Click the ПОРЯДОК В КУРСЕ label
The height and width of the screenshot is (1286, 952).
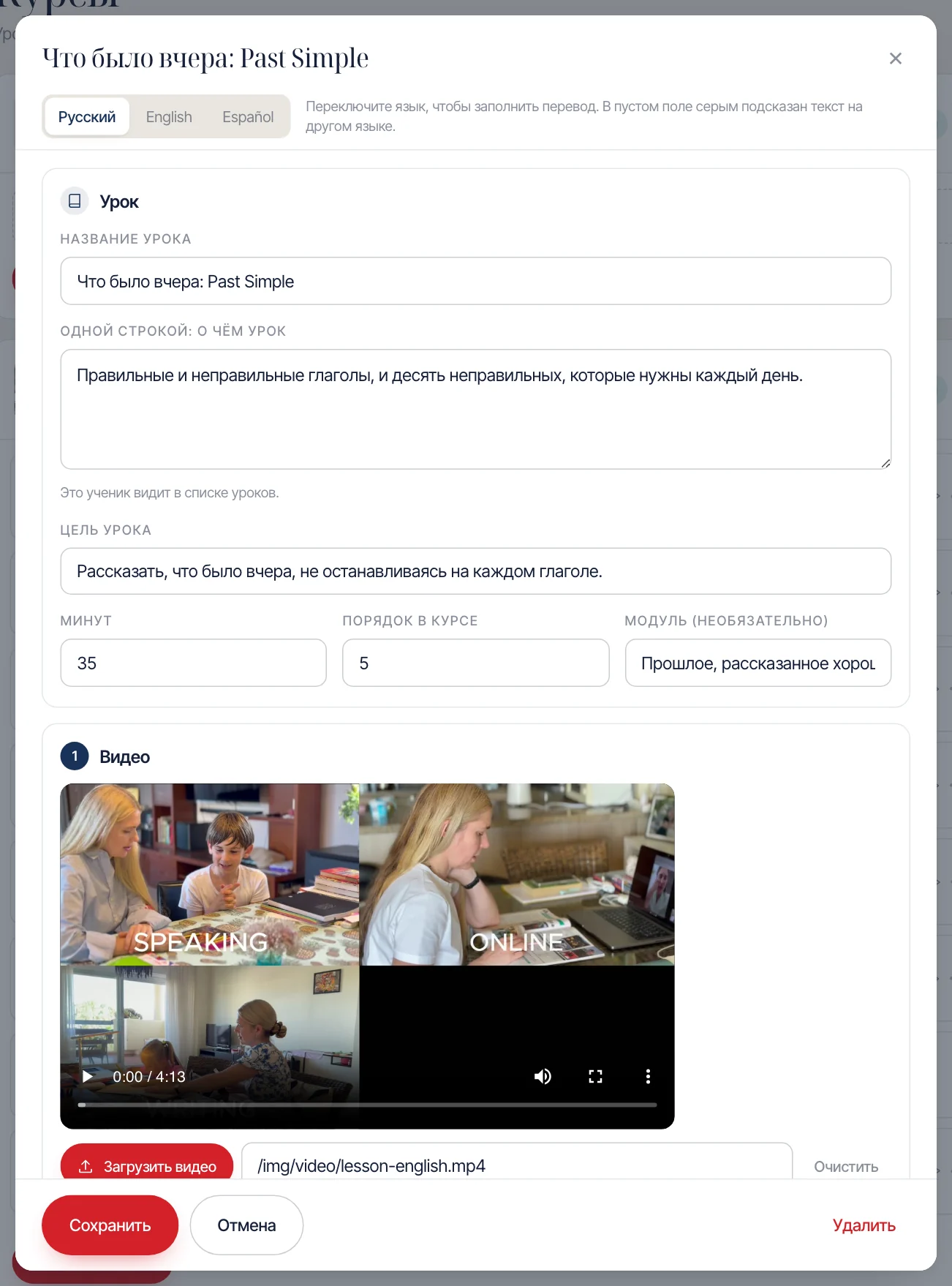pos(410,621)
